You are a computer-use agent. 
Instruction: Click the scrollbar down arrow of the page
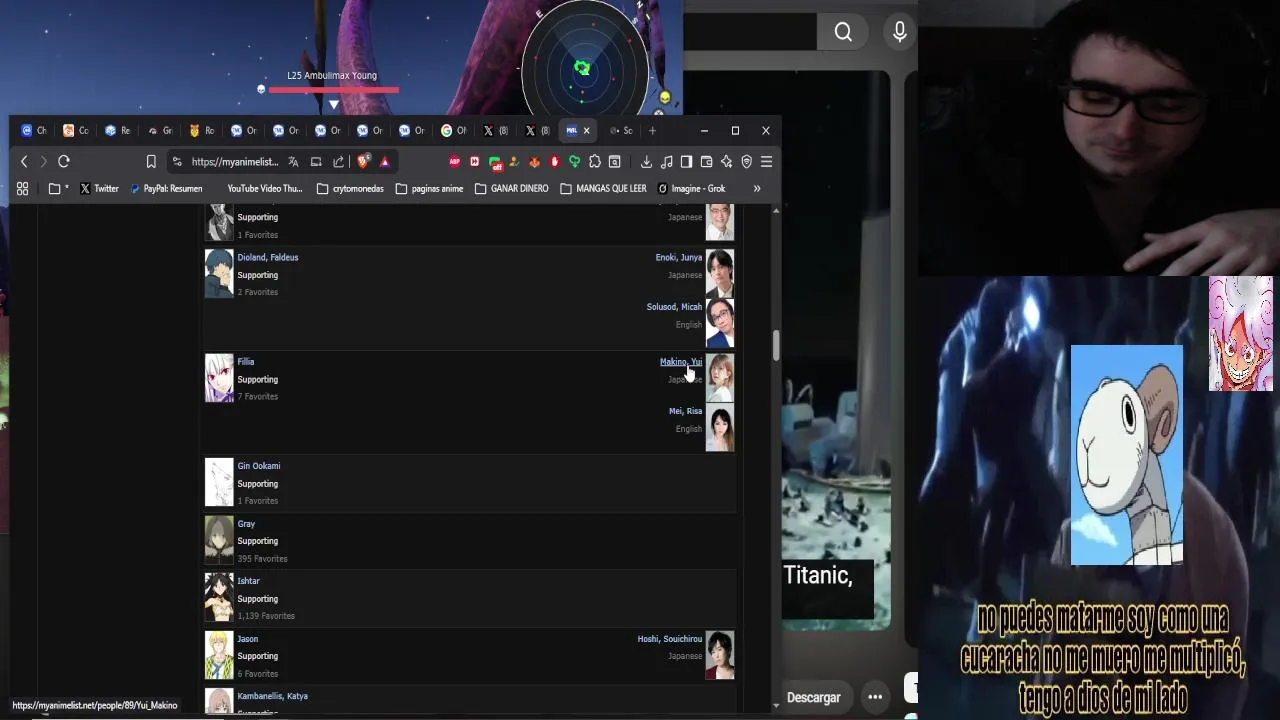tap(776, 705)
